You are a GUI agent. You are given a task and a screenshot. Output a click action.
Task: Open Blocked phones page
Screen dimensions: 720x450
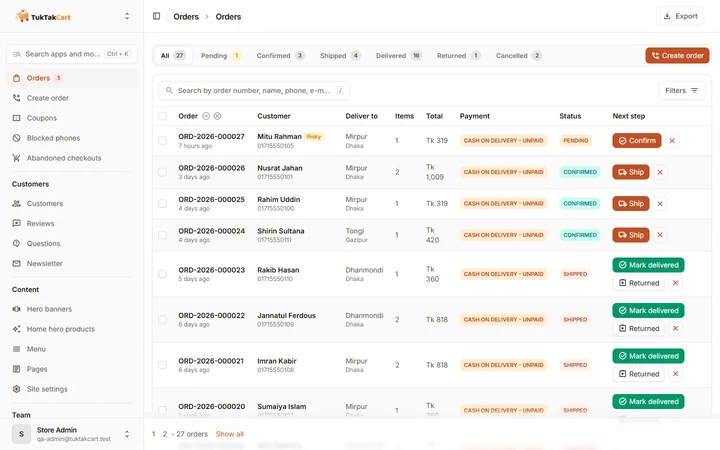tap(72, 138)
